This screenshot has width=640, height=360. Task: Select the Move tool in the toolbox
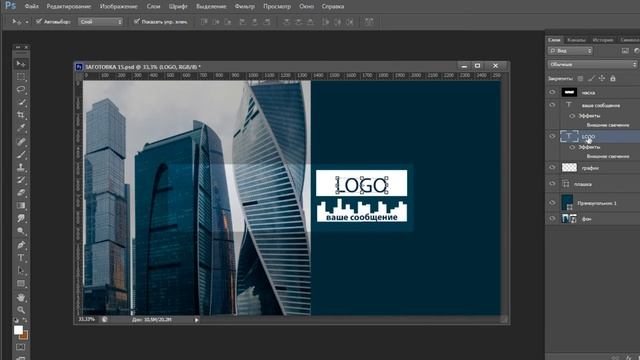click(x=20, y=64)
